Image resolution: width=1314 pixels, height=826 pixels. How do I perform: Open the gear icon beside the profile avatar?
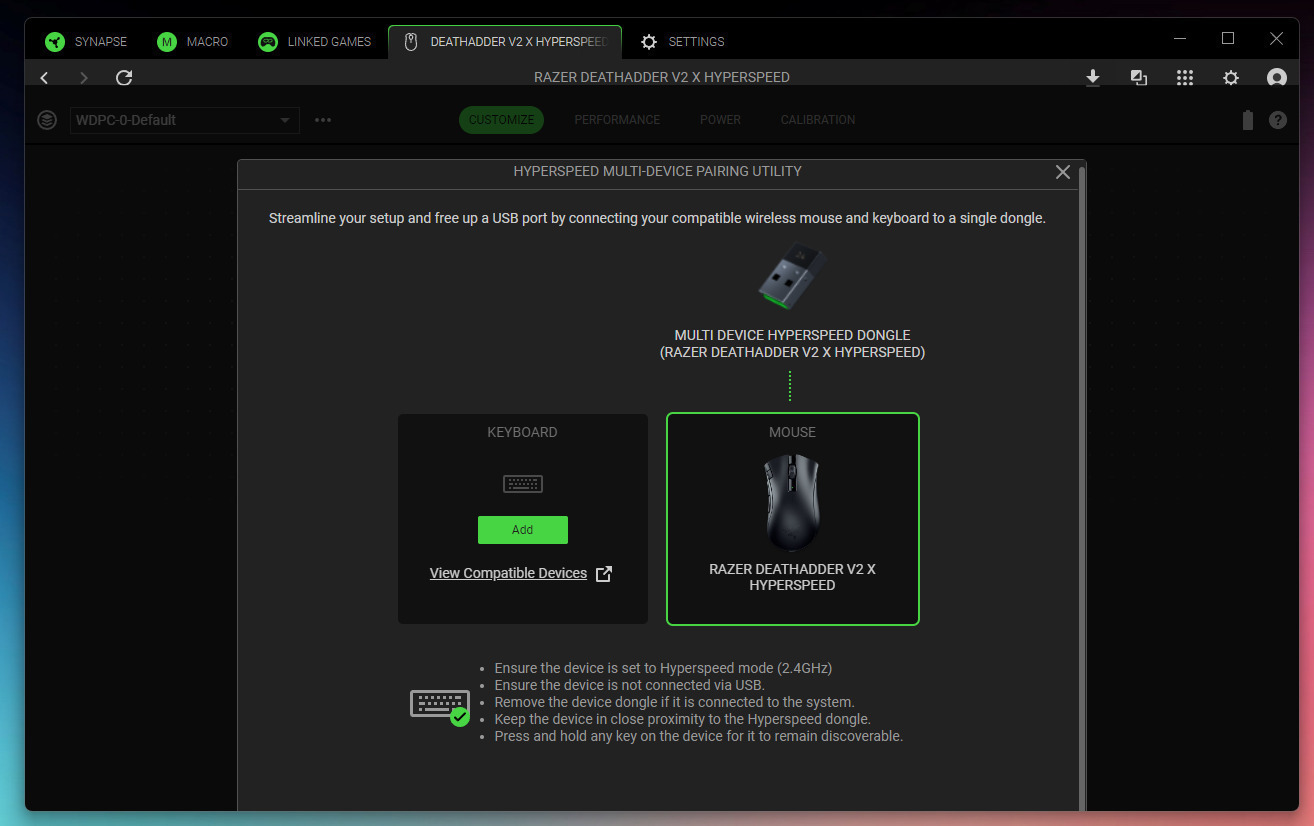tap(1231, 78)
